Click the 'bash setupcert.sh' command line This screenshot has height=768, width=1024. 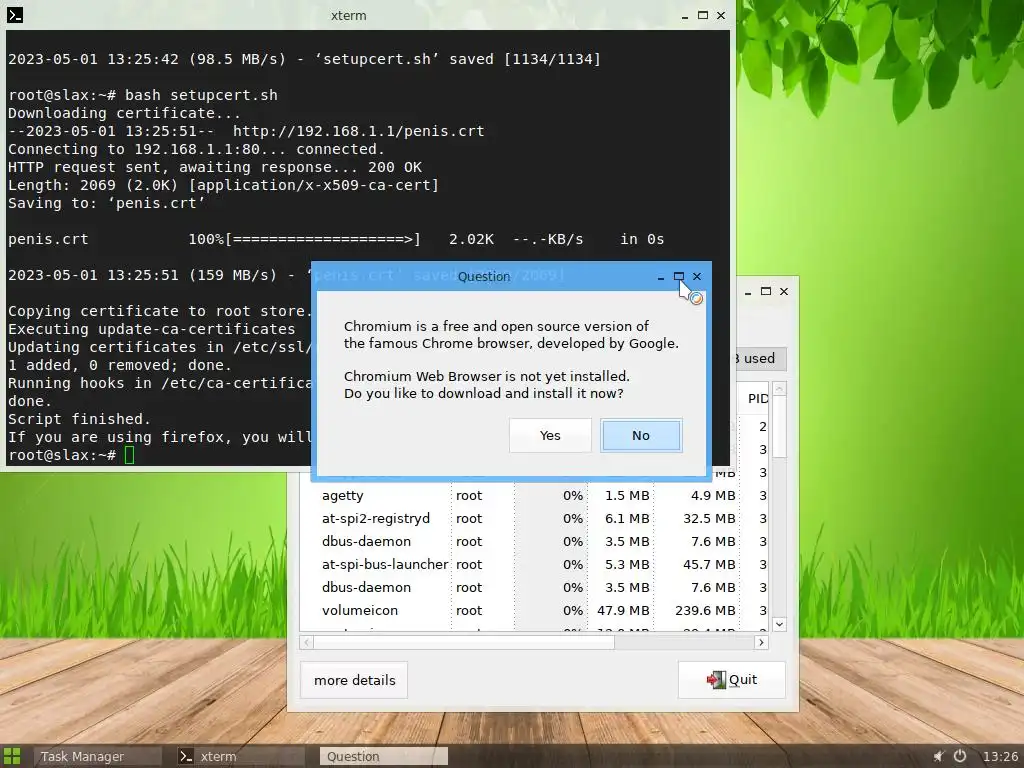(x=201, y=95)
